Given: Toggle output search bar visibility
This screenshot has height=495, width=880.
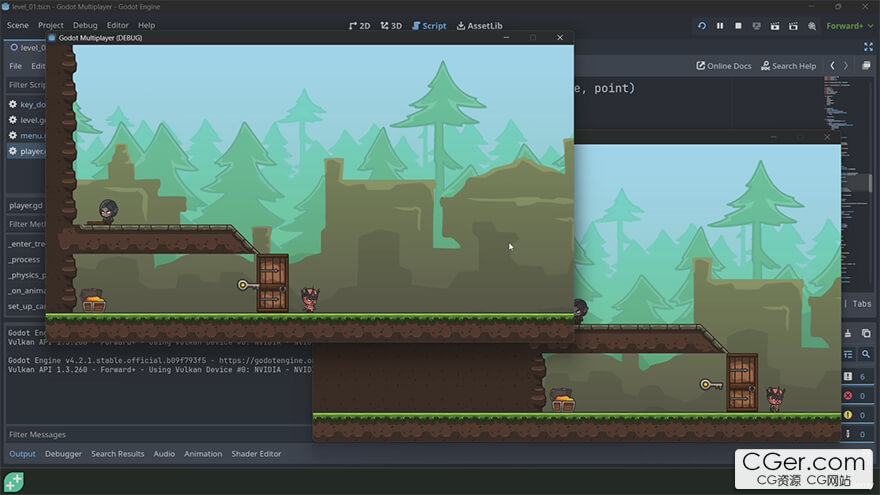Looking at the screenshot, I should [x=866, y=354].
